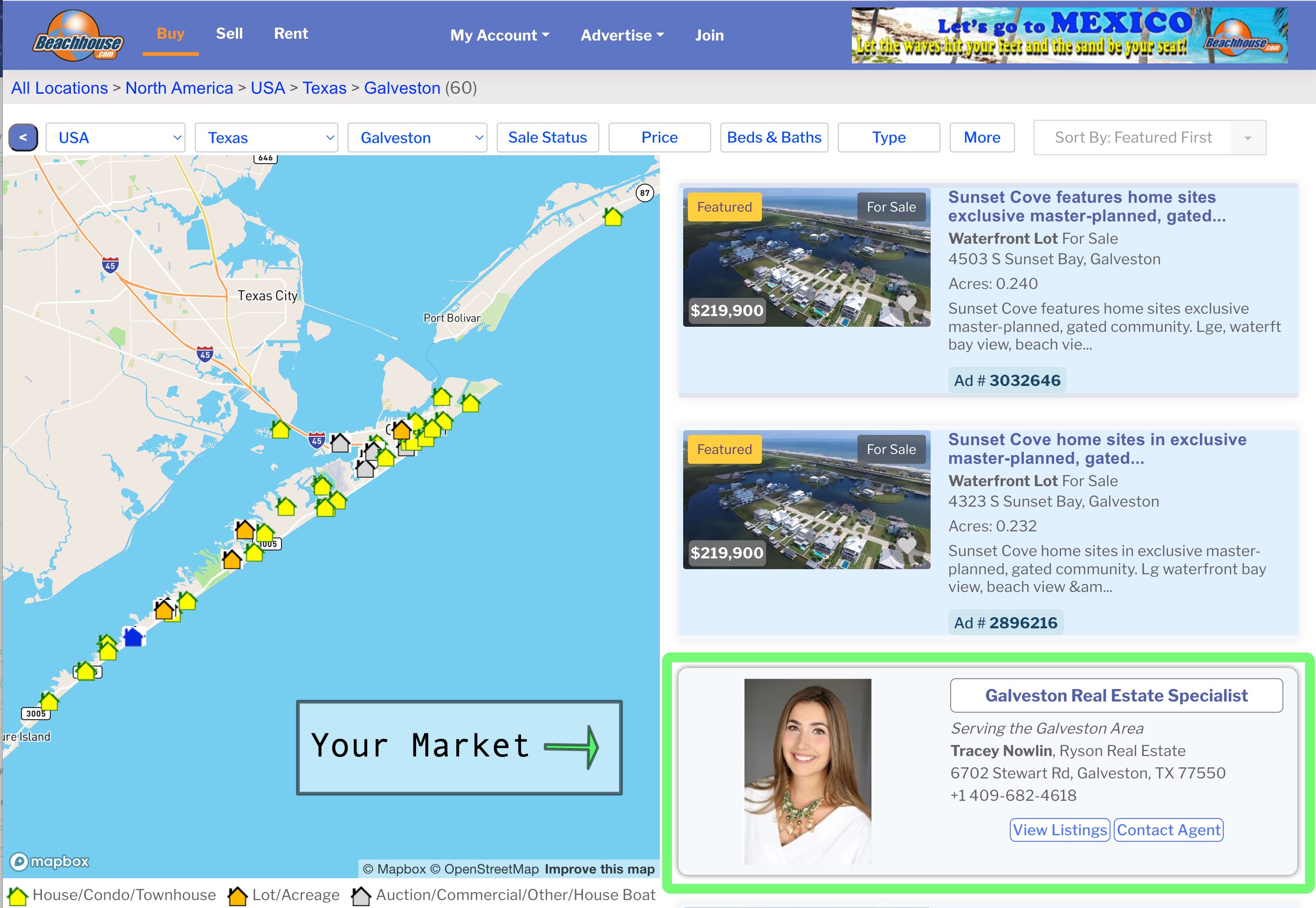Switch to the Rent tab

tap(291, 33)
